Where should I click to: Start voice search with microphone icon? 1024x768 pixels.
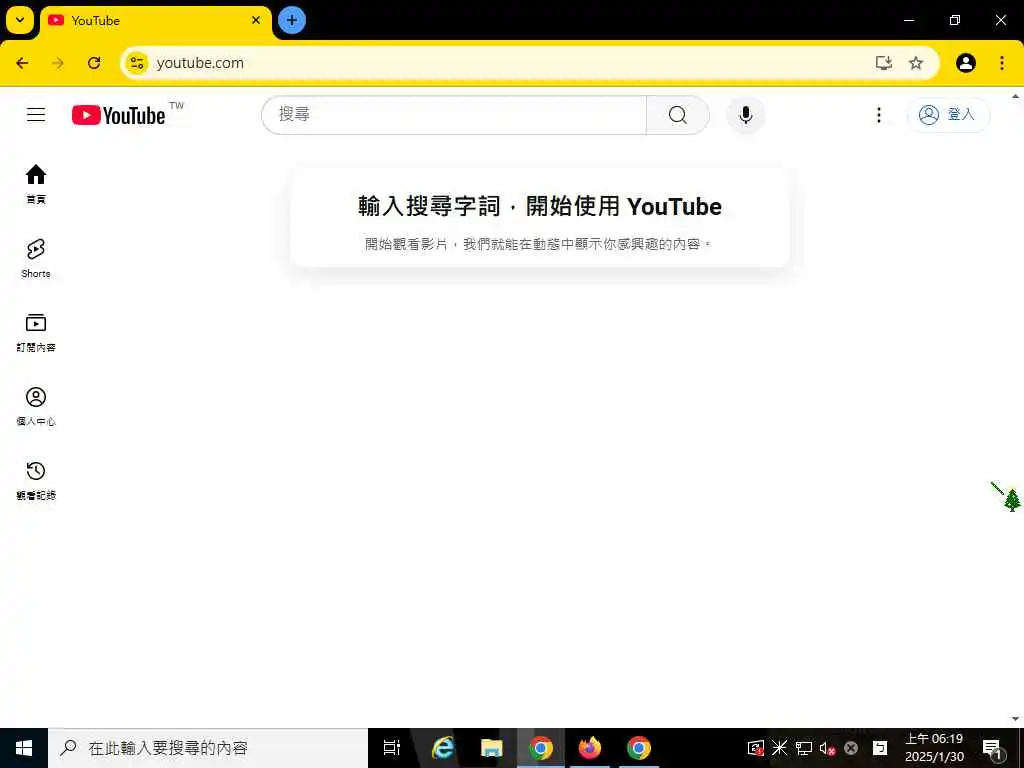(x=745, y=115)
